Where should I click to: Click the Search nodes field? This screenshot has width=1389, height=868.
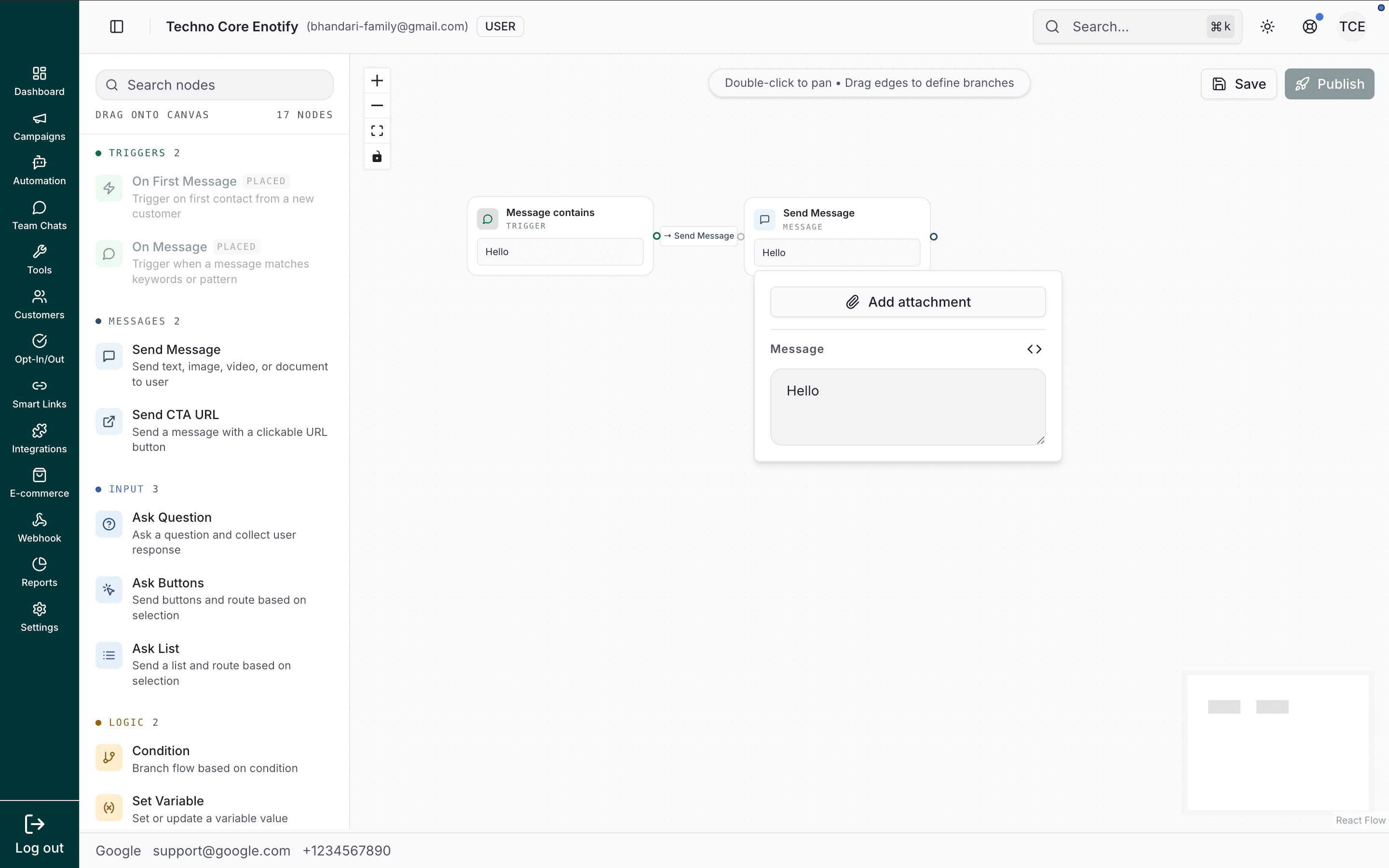click(x=214, y=85)
